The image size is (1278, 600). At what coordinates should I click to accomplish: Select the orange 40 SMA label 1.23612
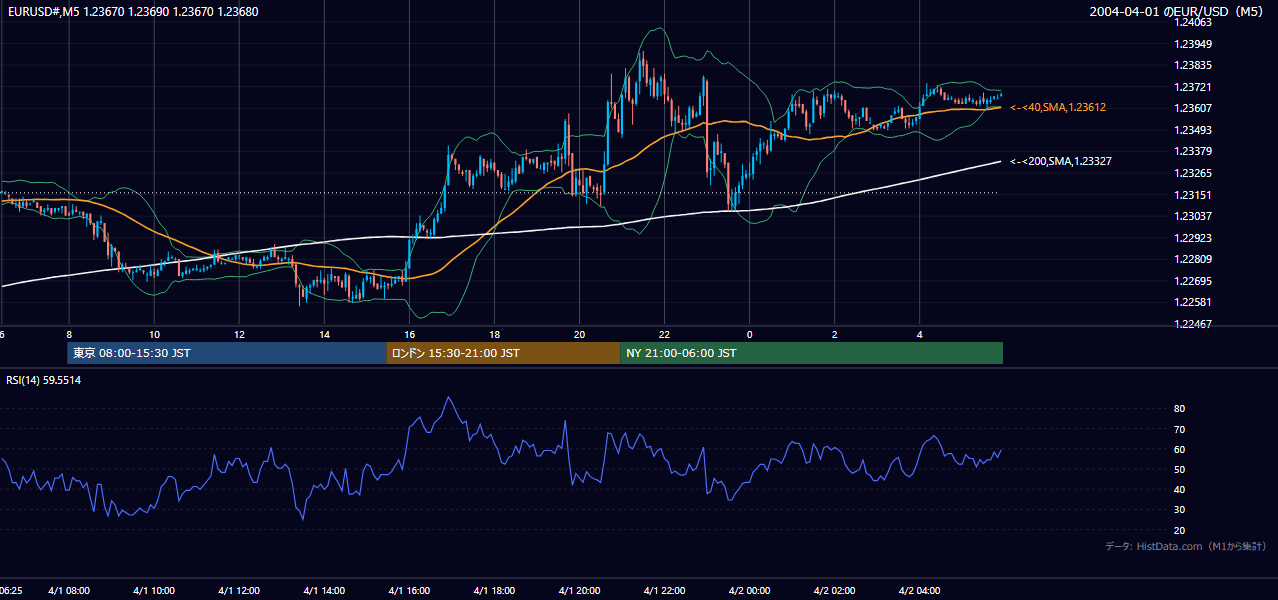1058,107
